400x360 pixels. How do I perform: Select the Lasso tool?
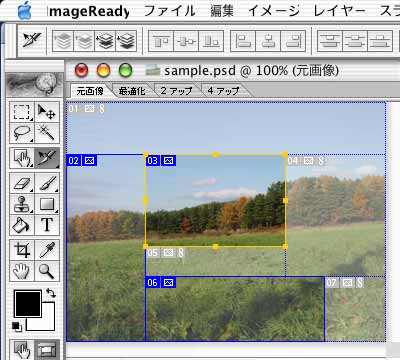pos(22,133)
